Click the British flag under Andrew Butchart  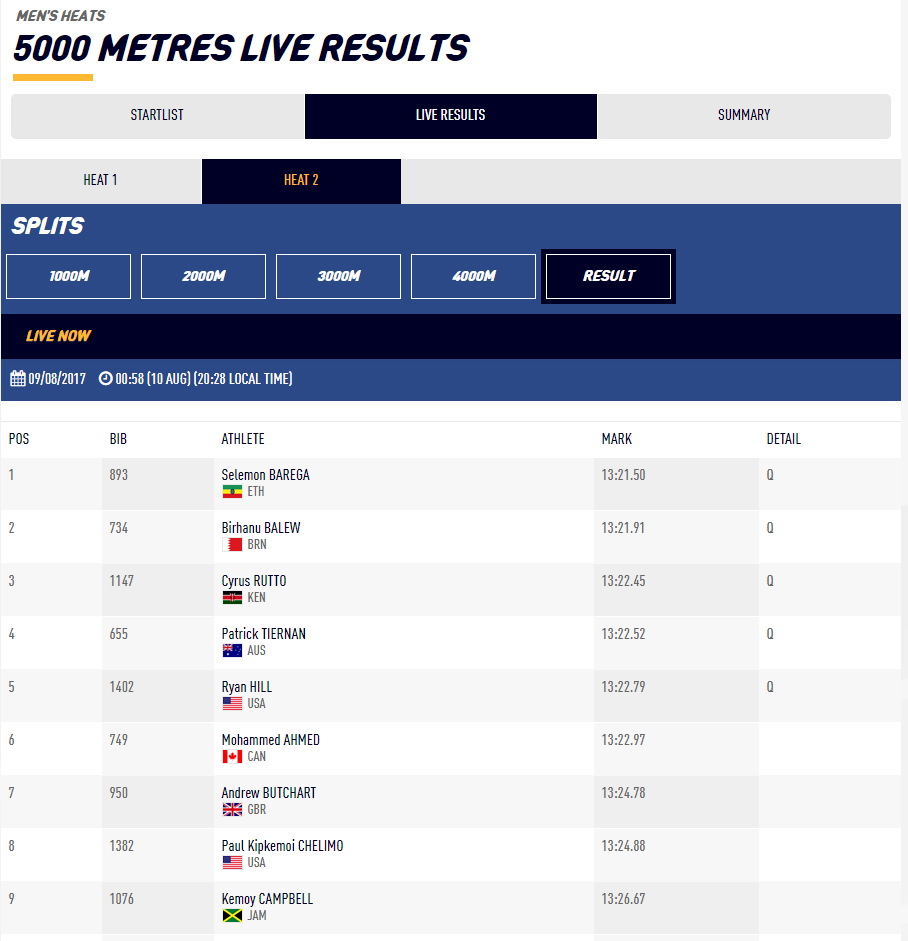click(x=232, y=810)
